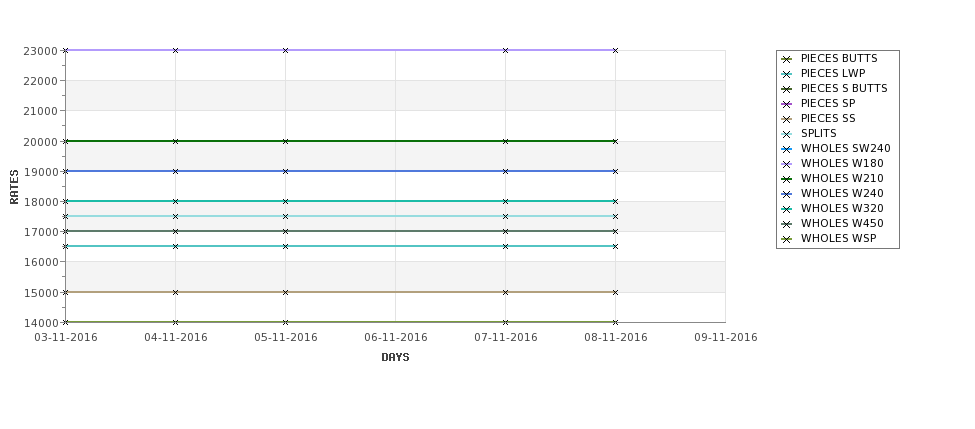975x429 pixels.
Task: Click the 06-11-2016 date axis label
Action: [395, 337]
